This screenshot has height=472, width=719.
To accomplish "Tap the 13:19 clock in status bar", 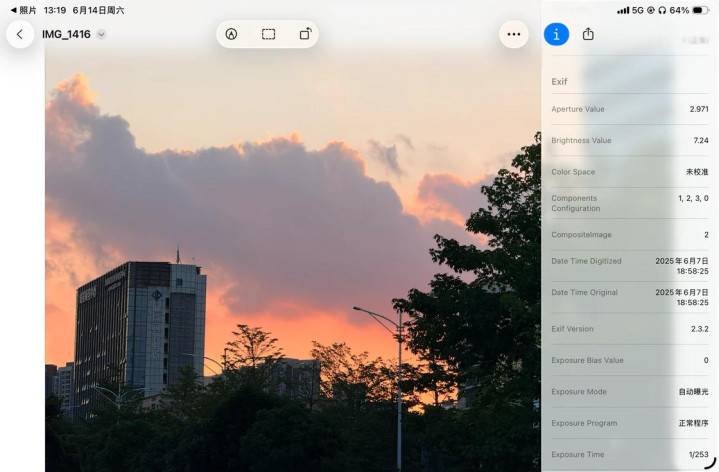I will (x=55, y=10).
